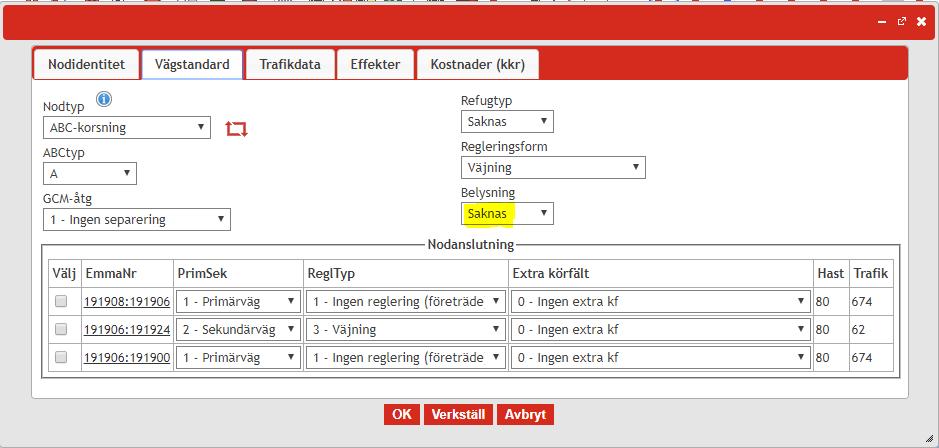Open Extra körfält dropdown for row 191908:191906

coord(661,302)
